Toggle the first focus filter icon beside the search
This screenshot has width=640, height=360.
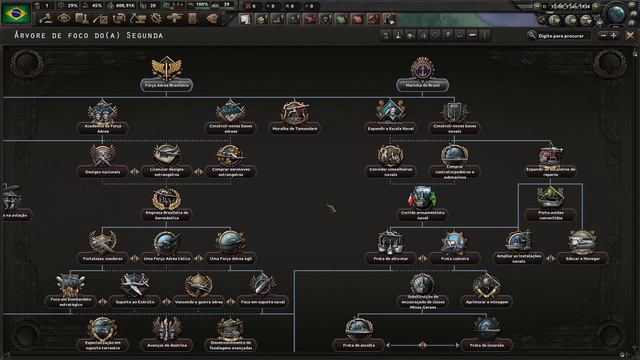(x=386, y=36)
